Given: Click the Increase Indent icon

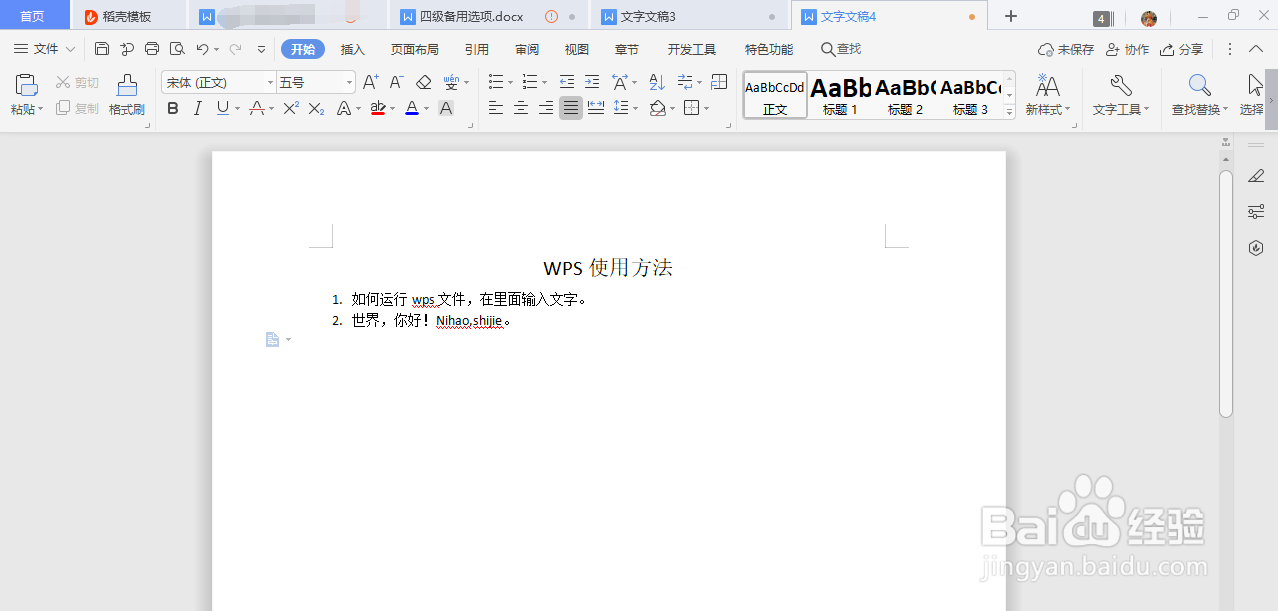Looking at the screenshot, I should click(592, 82).
